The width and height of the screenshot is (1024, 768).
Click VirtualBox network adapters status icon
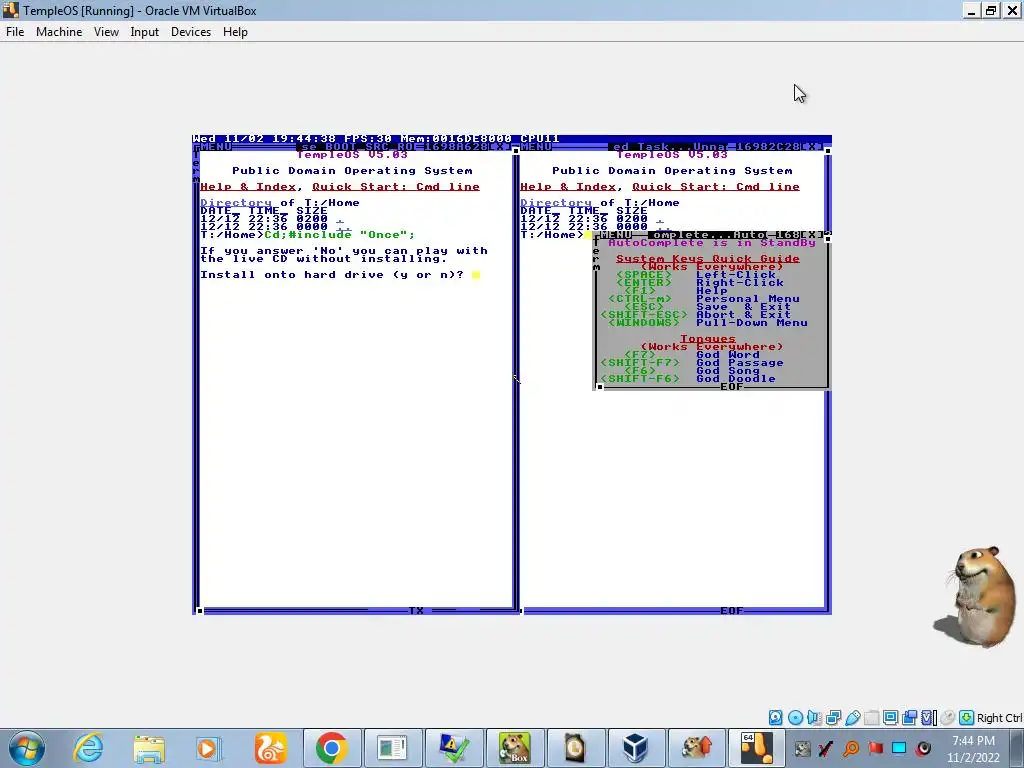point(833,718)
